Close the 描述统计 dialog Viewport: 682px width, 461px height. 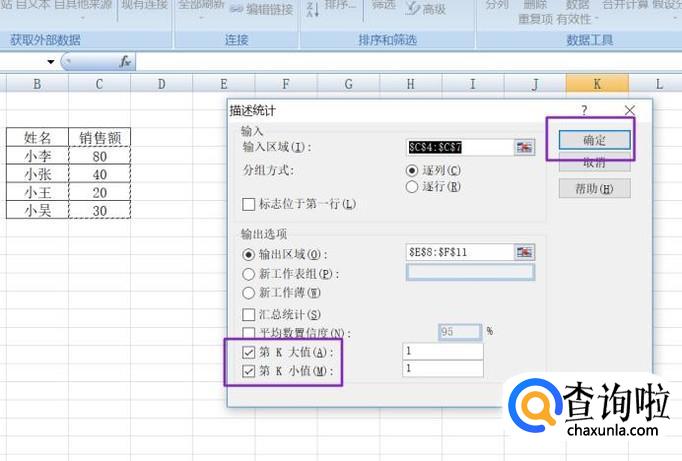tap(629, 110)
